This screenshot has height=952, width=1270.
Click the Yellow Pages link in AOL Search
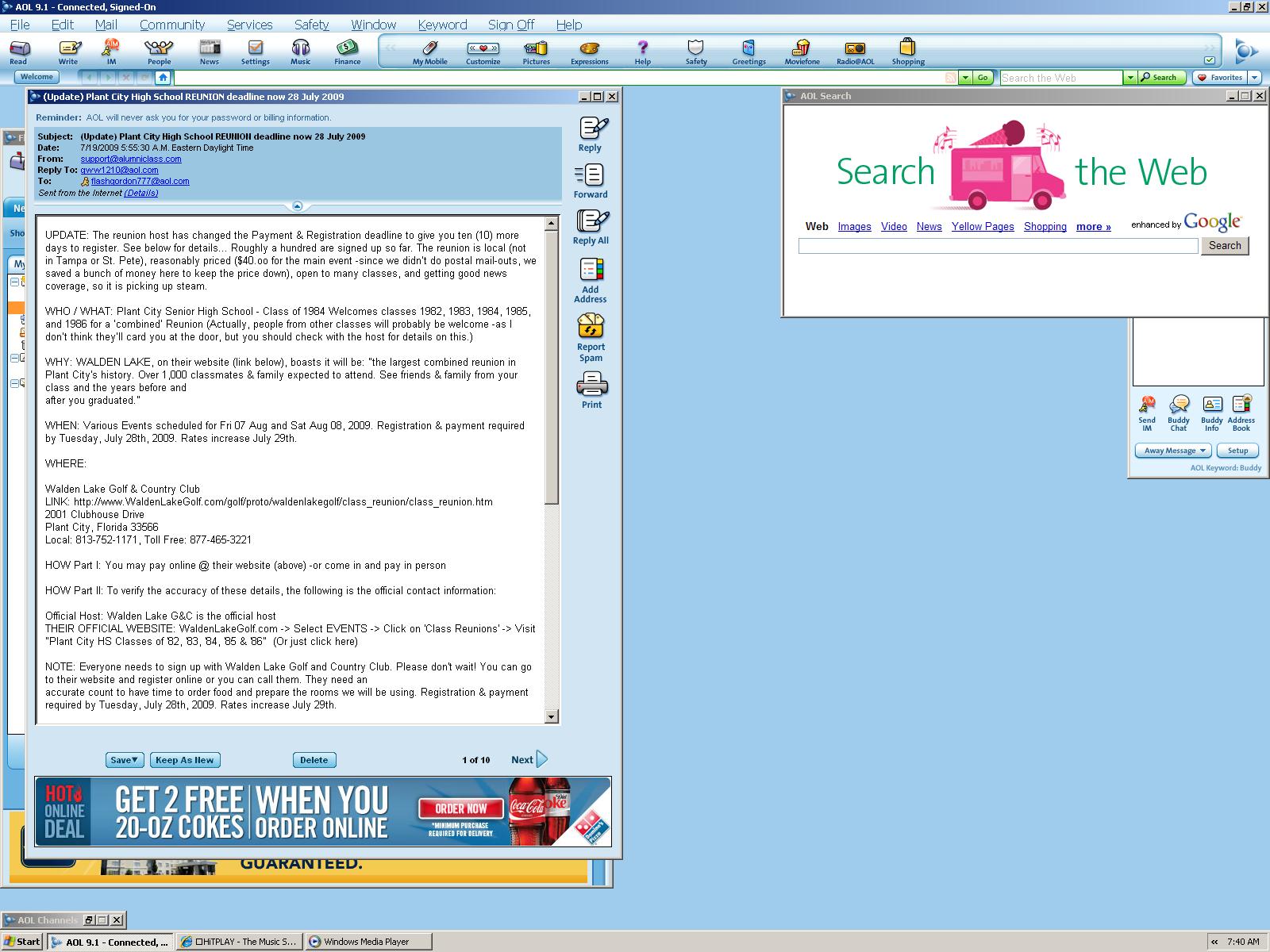pyautogui.click(x=983, y=226)
